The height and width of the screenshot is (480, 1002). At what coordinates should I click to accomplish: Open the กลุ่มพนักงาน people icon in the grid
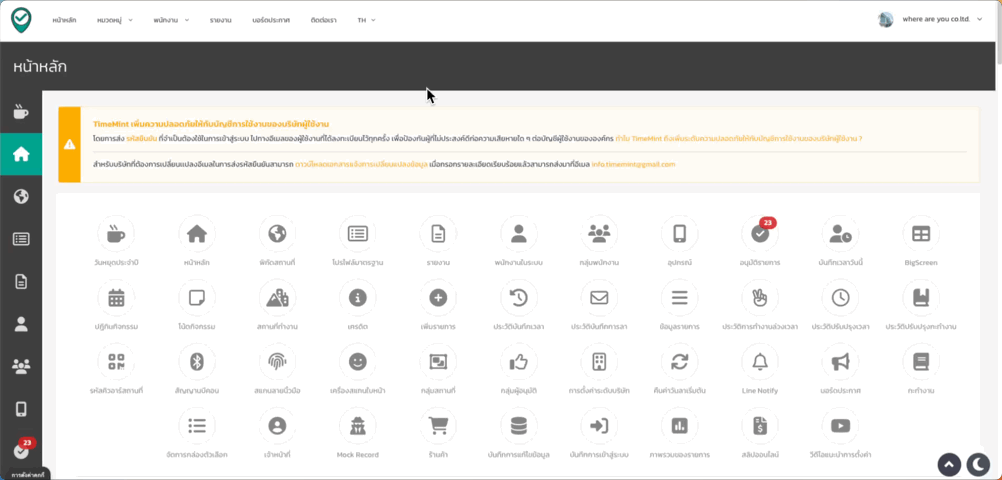click(x=599, y=234)
